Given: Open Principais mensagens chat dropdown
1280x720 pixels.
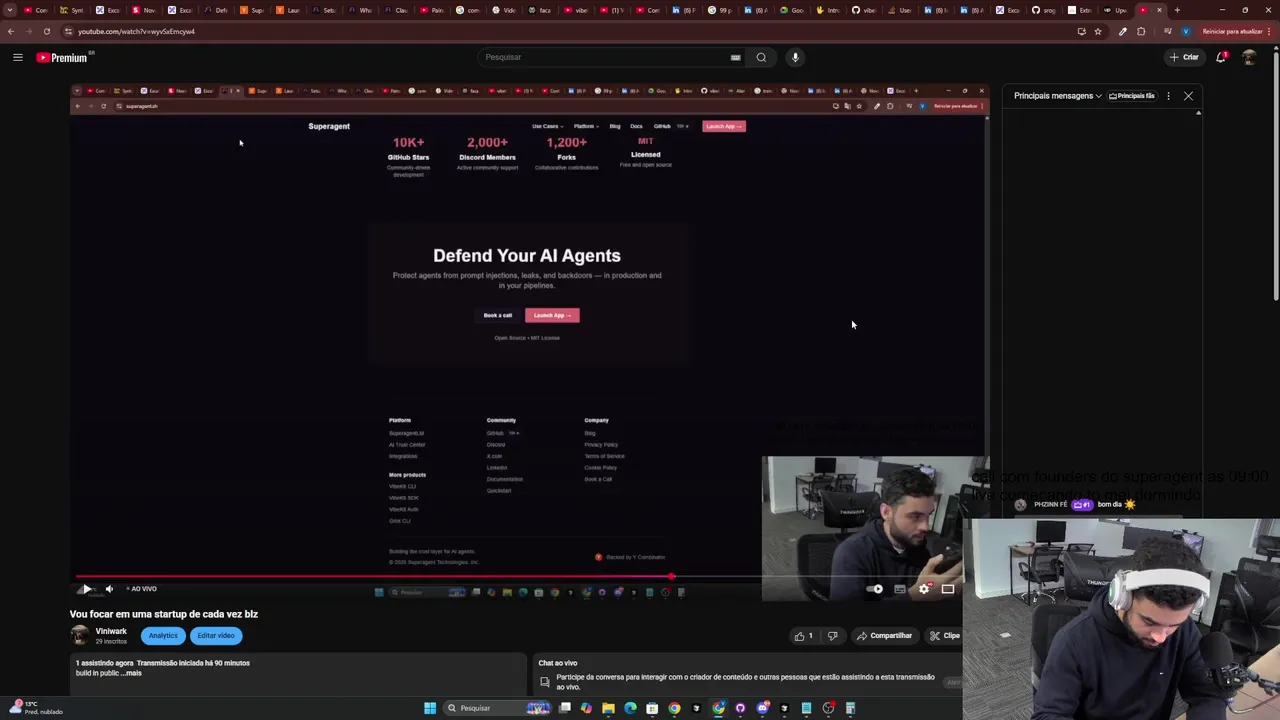Looking at the screenshot, I should [1057, 96].
